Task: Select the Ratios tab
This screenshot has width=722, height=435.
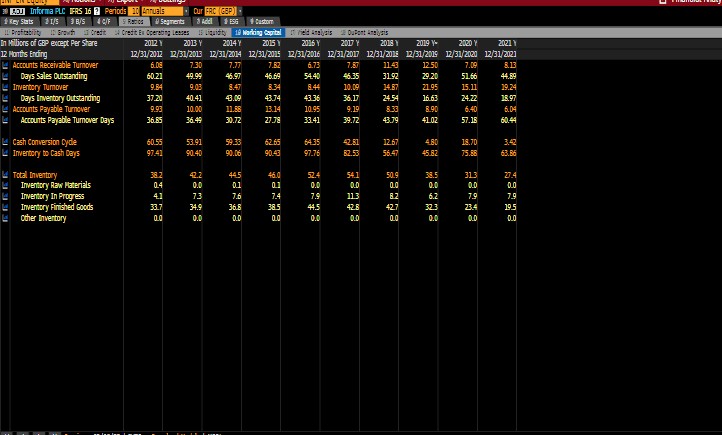Action: click(x=134, y=22)
